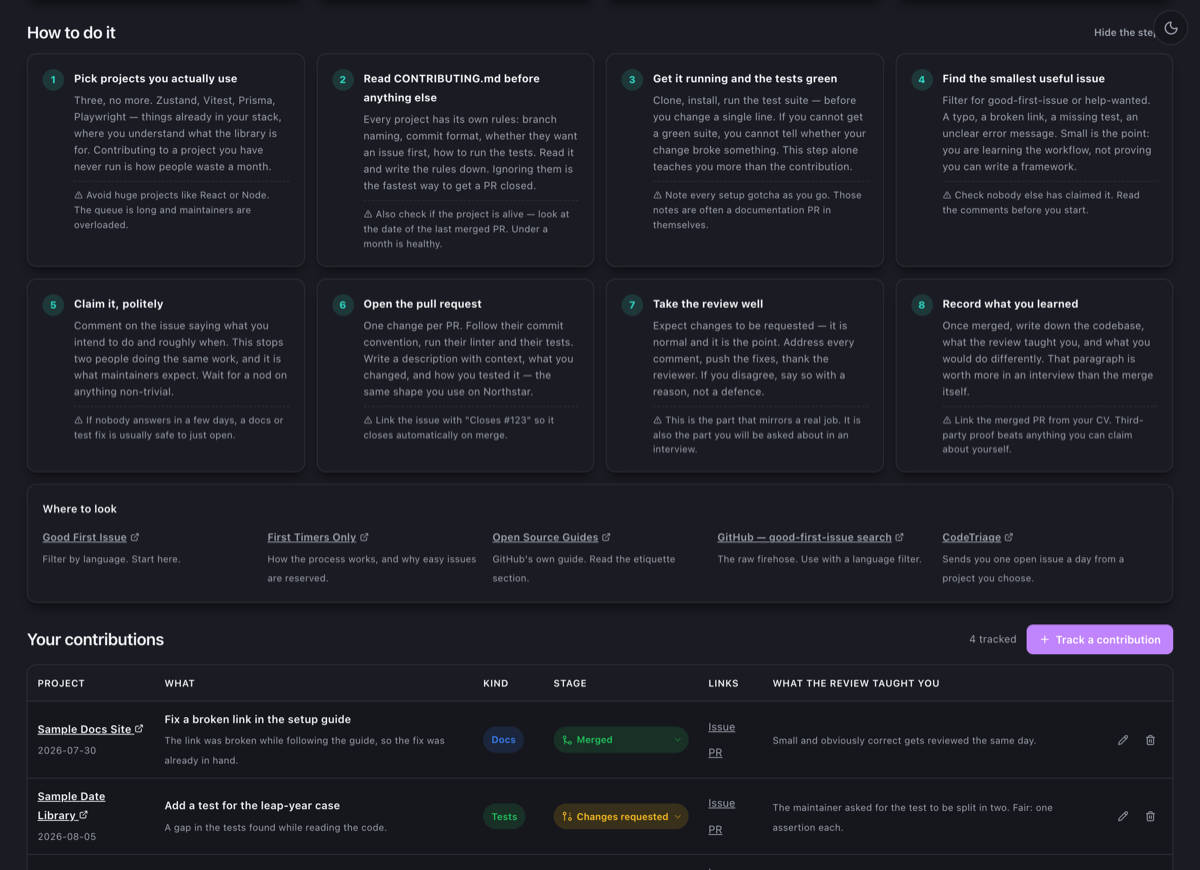Click 'Your contributions' section heading

[95, 639]
